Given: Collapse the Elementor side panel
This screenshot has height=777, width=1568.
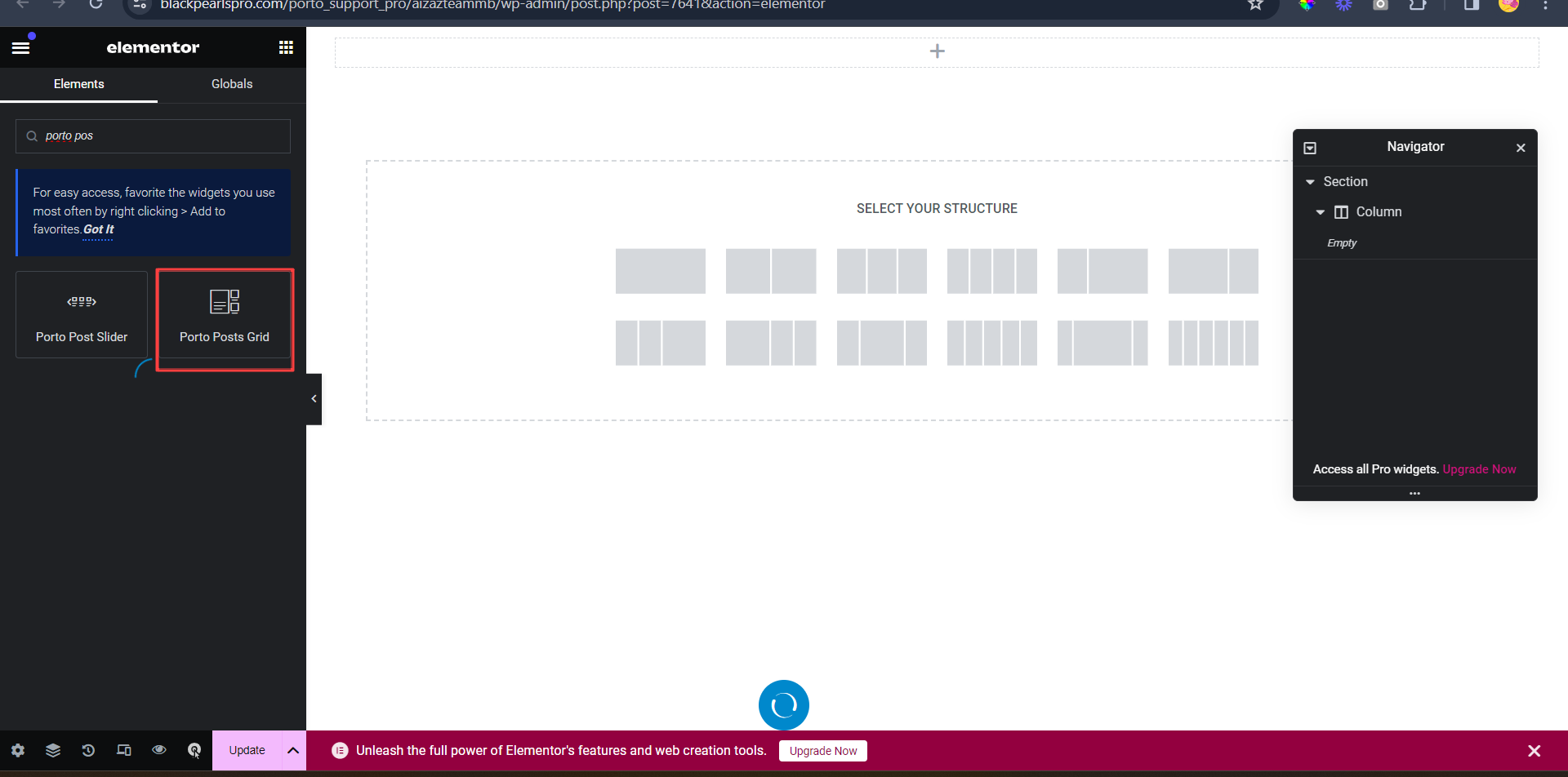Looking at the screenshot, I should (314, 399).
